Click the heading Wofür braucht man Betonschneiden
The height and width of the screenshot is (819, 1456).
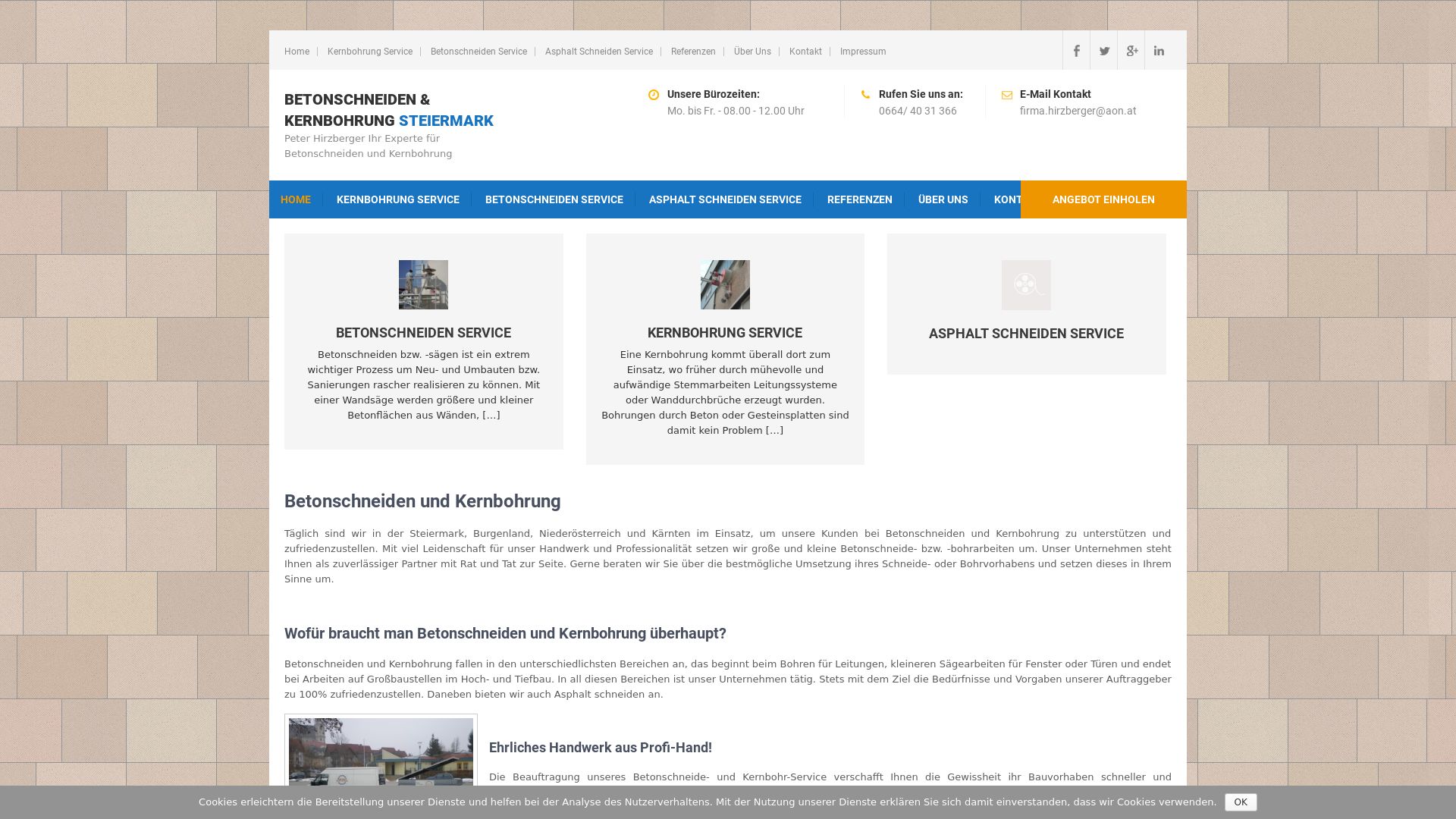505,633
